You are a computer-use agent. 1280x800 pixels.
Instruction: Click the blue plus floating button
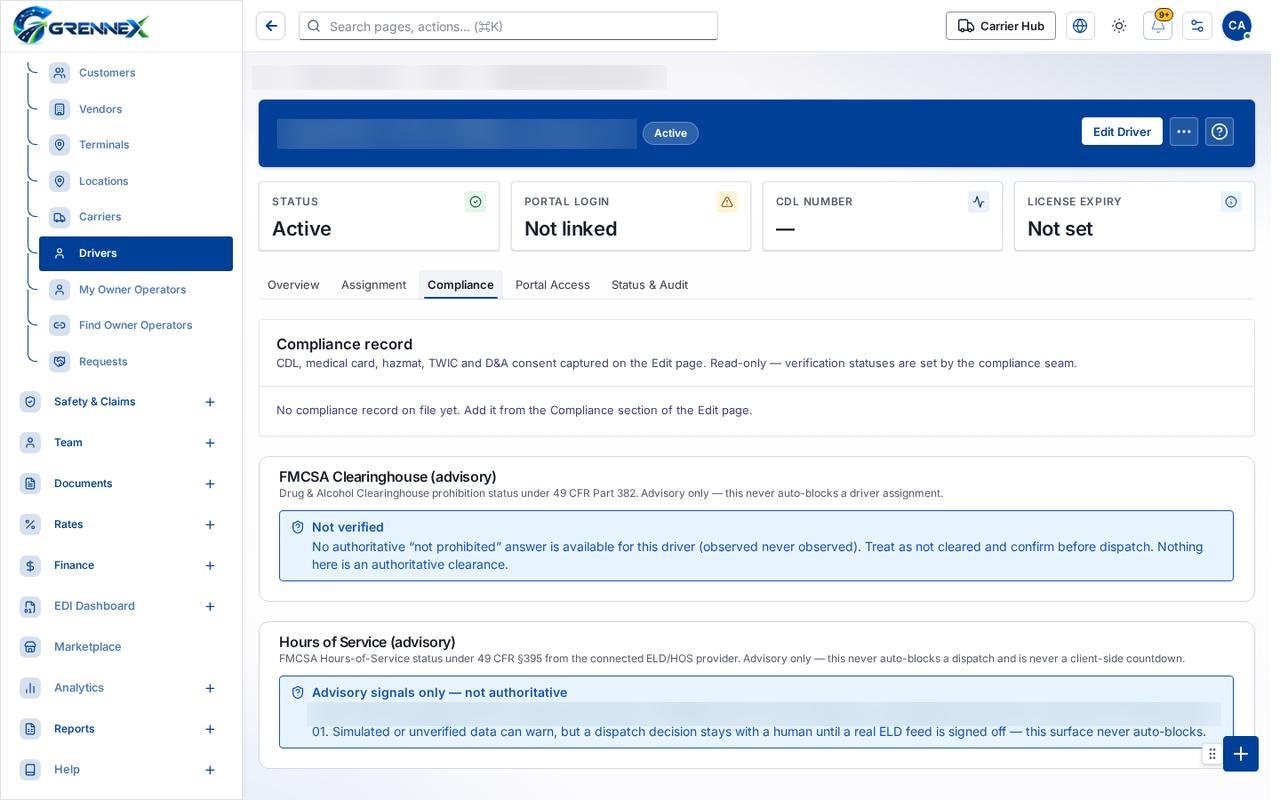(1241, 754)
